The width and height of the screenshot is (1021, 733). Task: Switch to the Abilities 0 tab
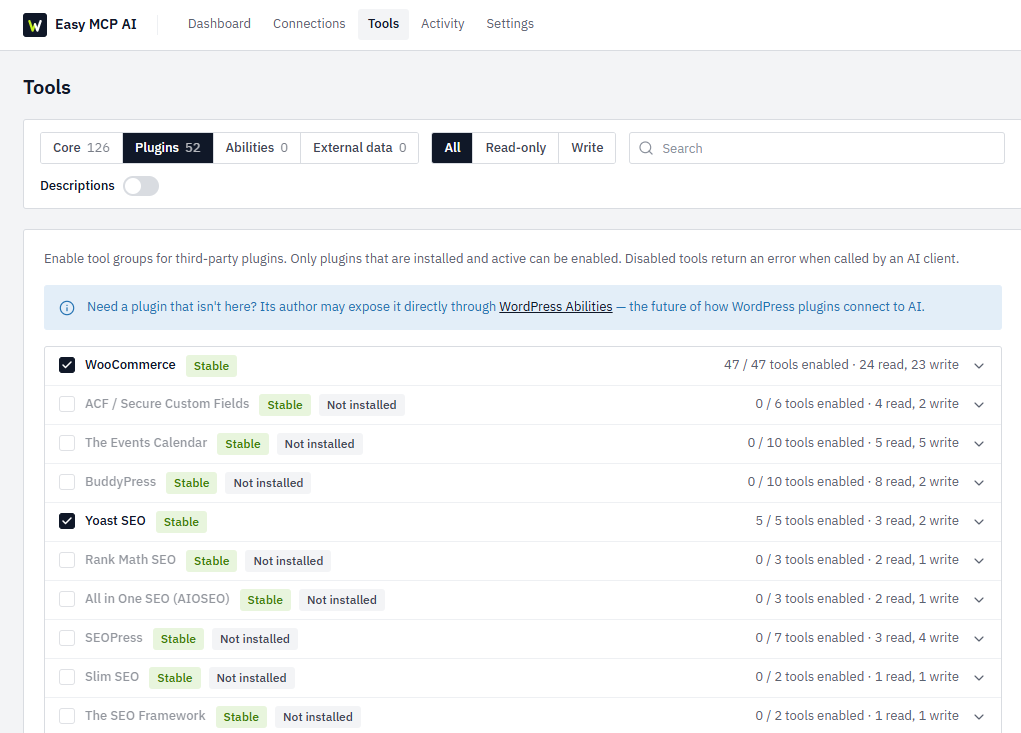pyautogui.click(x=257, y=148)
